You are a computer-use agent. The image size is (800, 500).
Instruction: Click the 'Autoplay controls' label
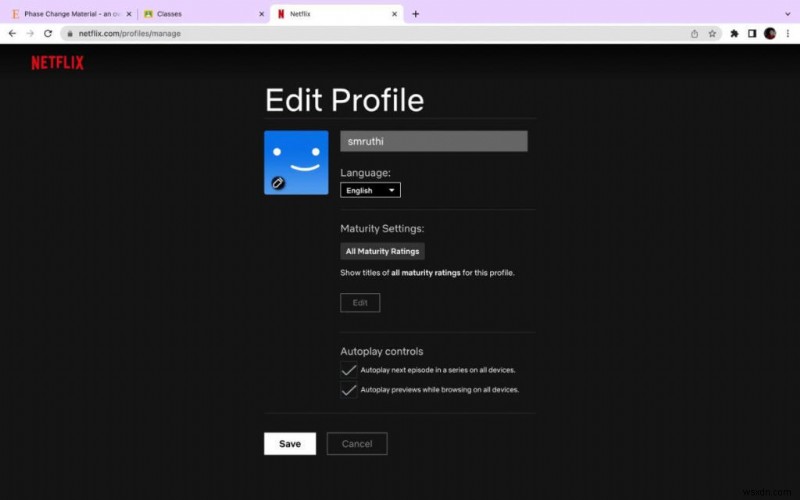click(382, 352)
